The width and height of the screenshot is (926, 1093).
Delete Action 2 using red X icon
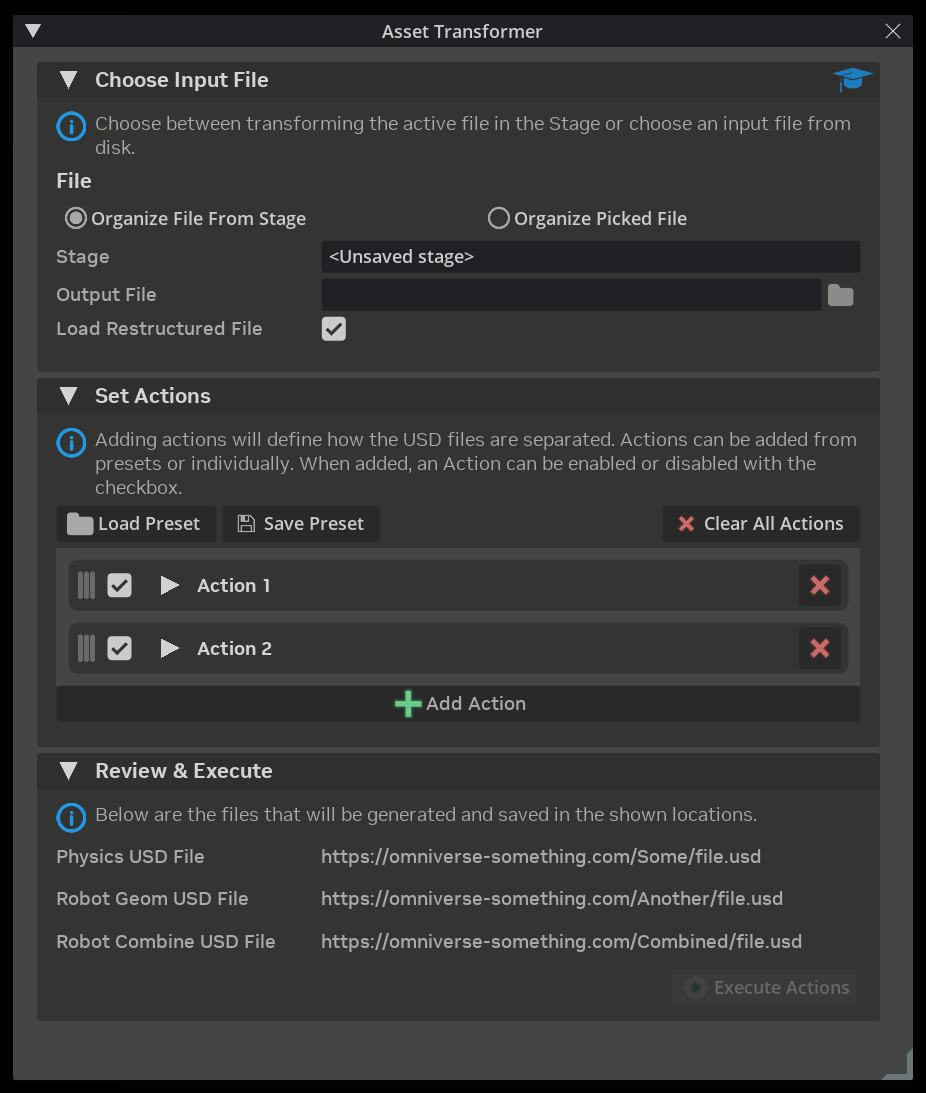click(819, 649)
